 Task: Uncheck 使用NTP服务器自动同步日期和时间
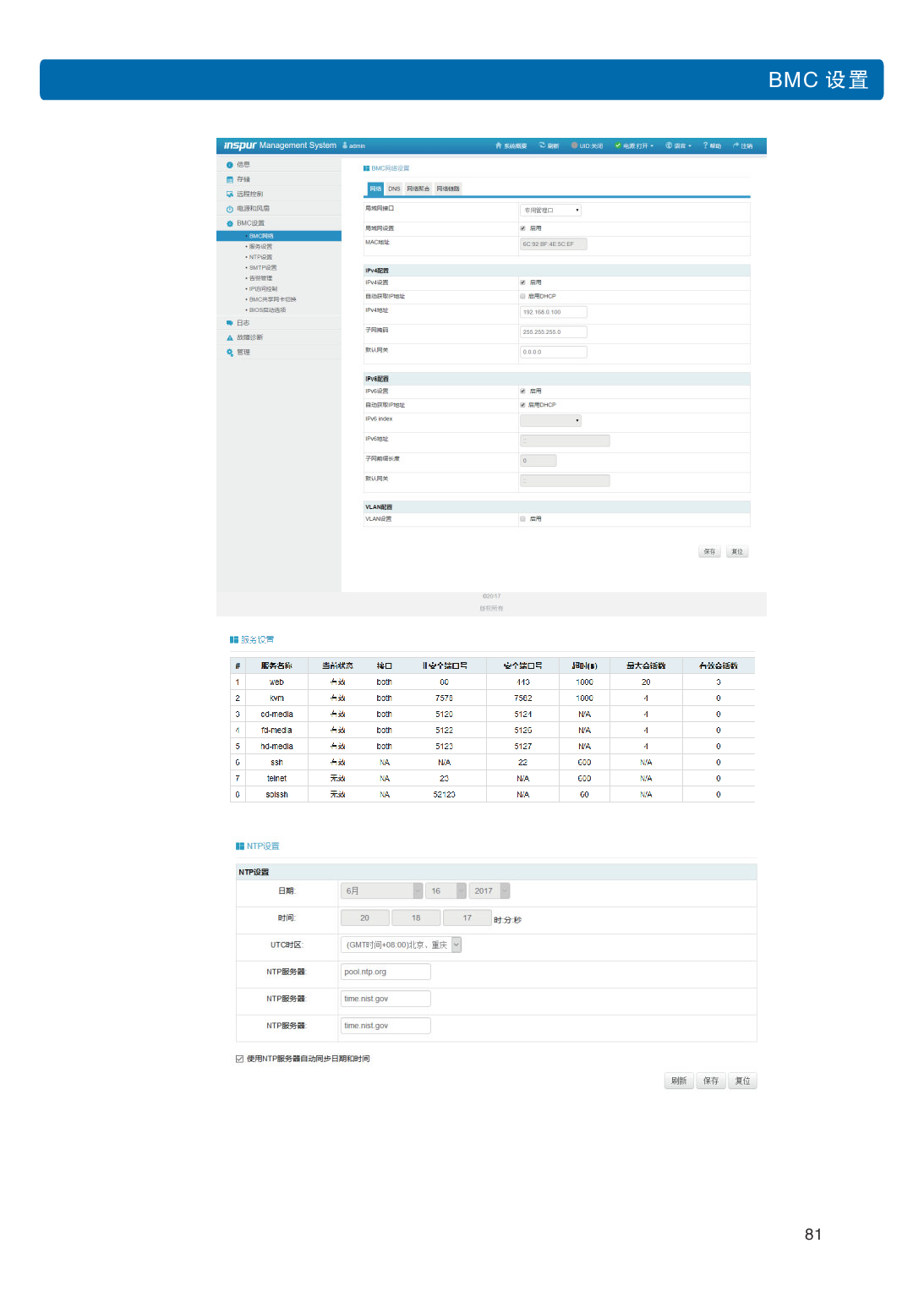click(x=240, y=1058)
